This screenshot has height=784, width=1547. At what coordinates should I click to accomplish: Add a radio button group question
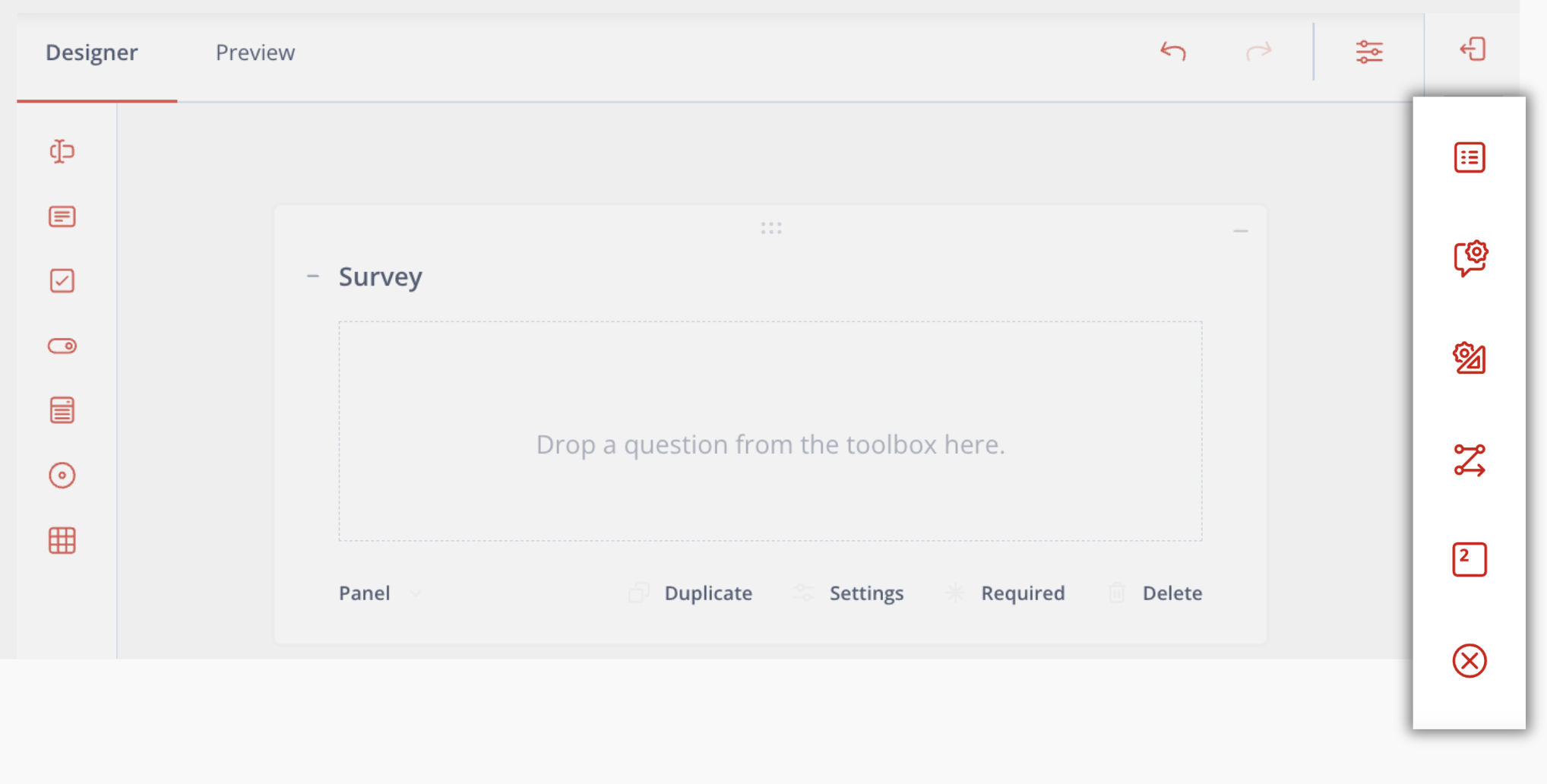62,476
